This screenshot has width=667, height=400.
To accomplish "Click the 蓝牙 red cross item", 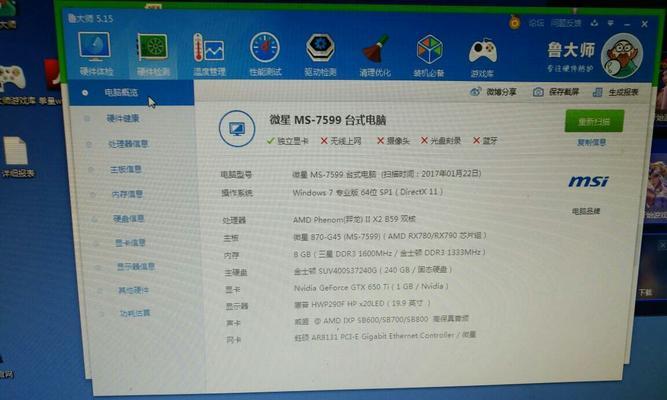I will pos(485,140).
